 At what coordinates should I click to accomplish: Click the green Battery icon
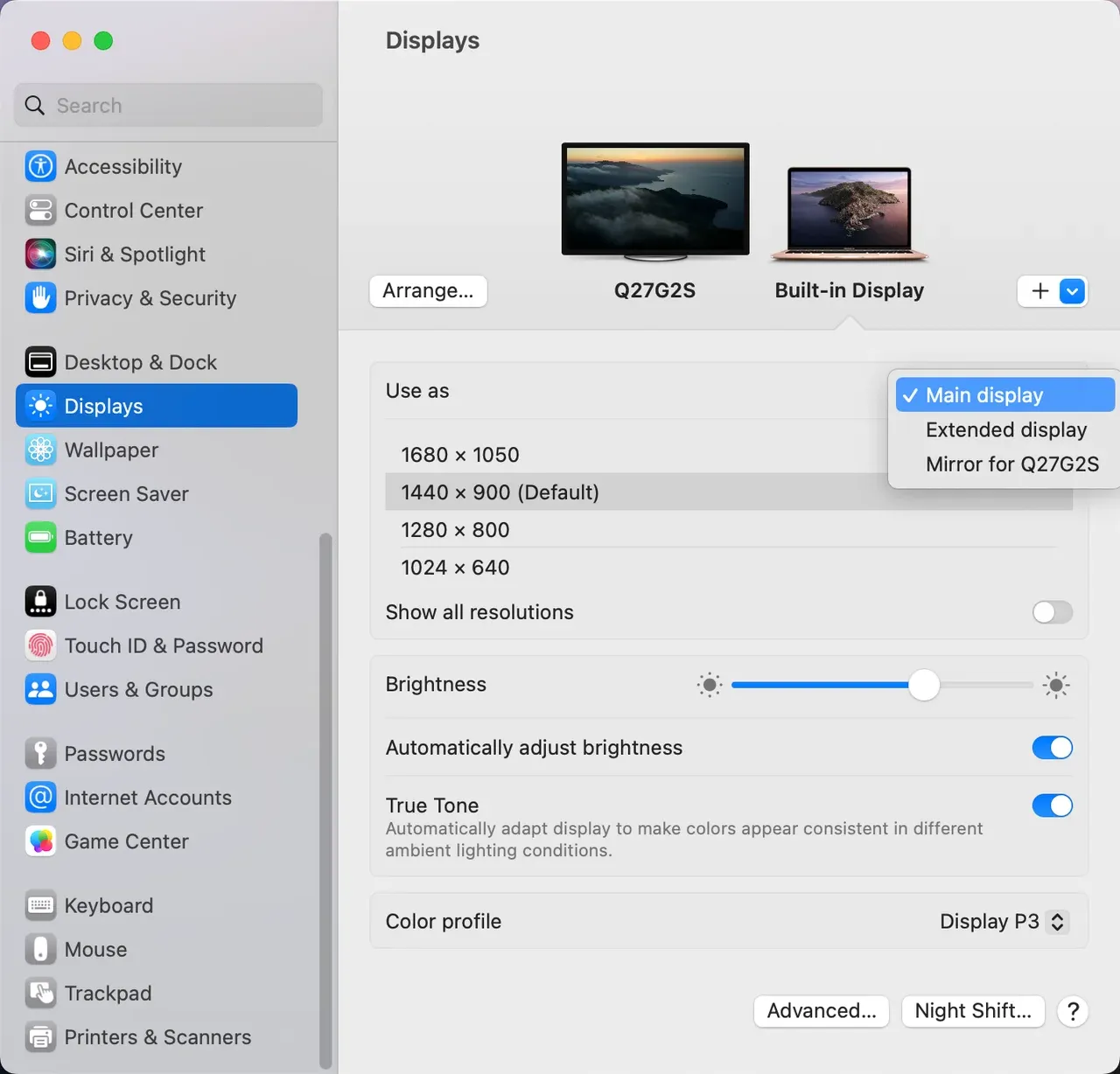coord(40,537)
